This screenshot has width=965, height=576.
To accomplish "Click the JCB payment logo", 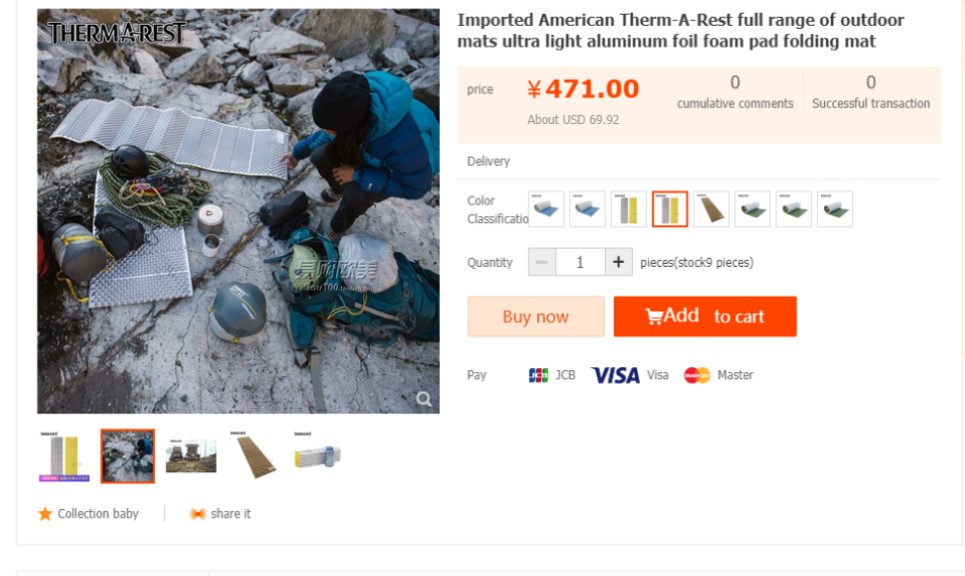I will click(539, 375).
